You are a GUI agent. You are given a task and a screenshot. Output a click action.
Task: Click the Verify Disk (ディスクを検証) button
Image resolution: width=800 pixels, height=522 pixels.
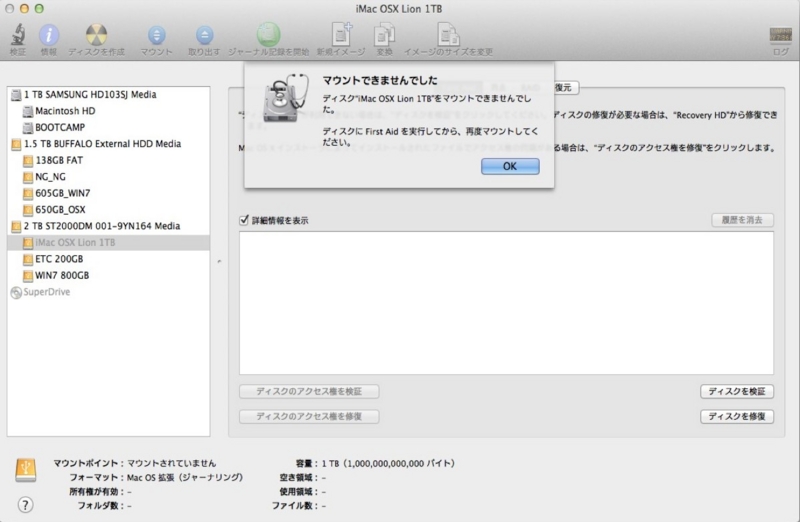pos(737,391)
